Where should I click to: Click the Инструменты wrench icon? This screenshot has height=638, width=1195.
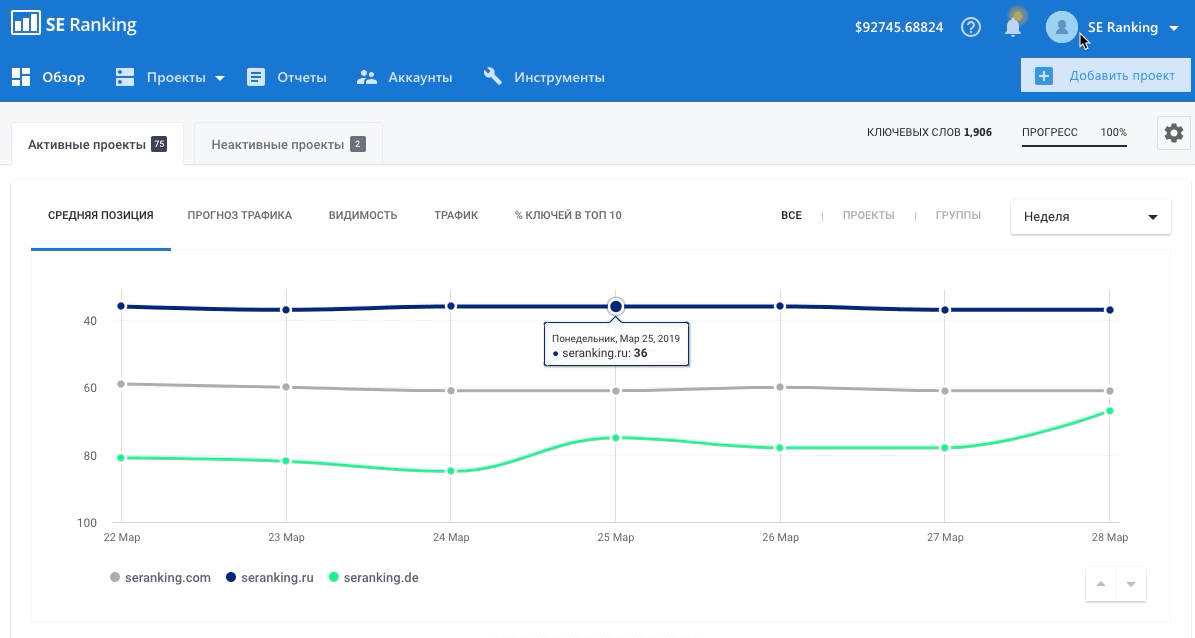[492, 76]
